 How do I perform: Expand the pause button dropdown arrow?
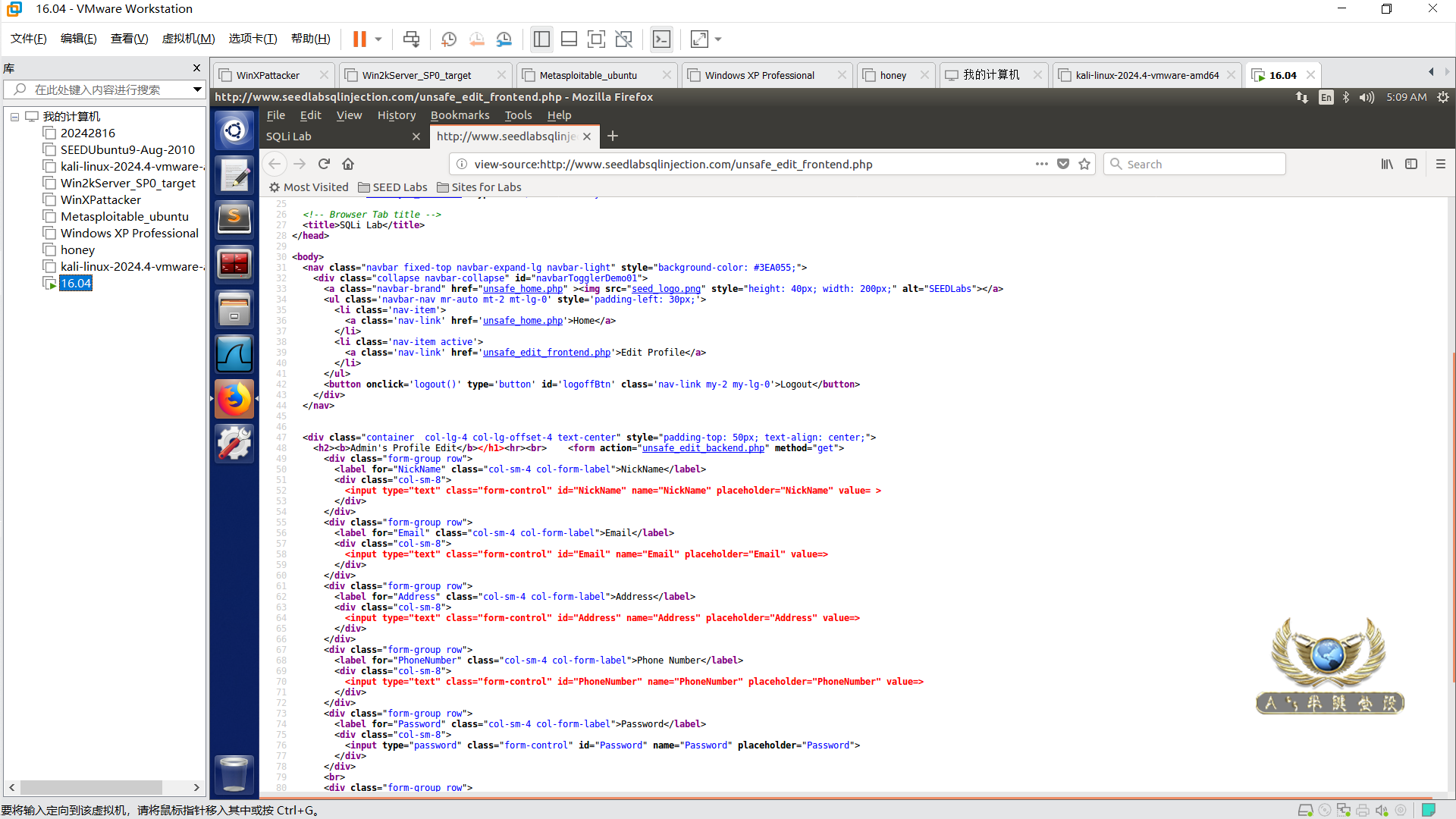pos(378,39)
